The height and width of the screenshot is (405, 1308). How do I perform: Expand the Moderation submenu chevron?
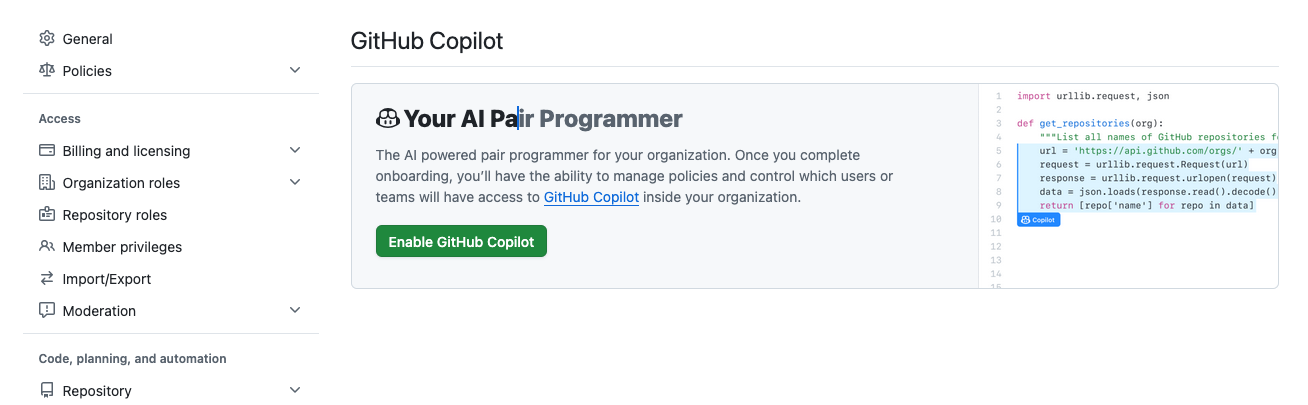pyautogui.click(x=295, y=311)
